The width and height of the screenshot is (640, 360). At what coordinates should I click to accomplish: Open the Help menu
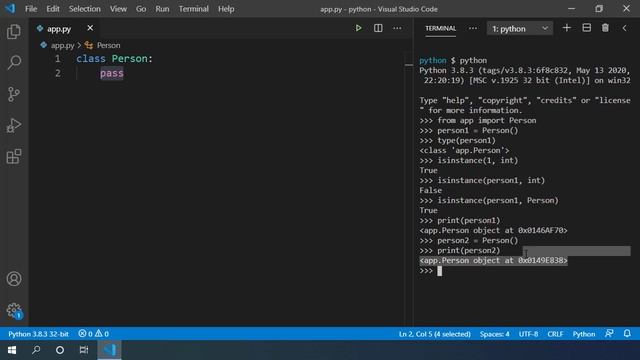[x=226, y=9]
